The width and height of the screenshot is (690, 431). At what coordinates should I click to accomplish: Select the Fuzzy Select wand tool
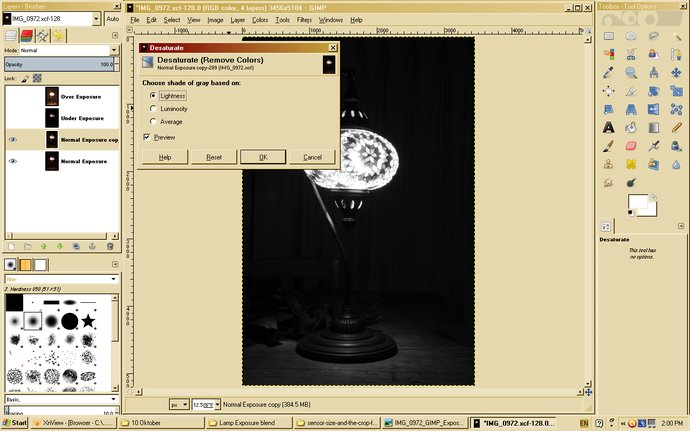pos(676,36)
